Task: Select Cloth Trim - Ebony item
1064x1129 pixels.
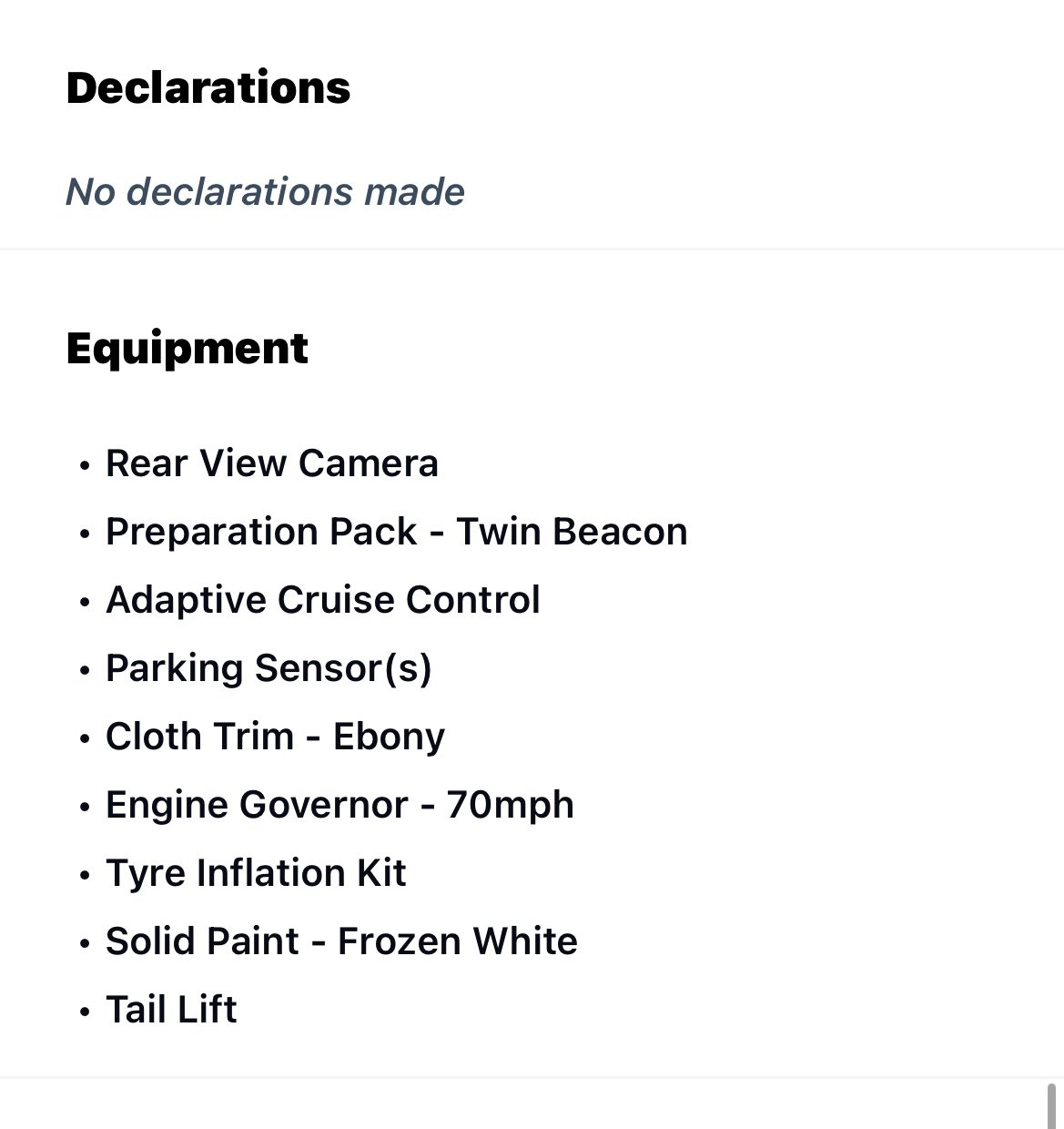Action: tap(276, 737)
